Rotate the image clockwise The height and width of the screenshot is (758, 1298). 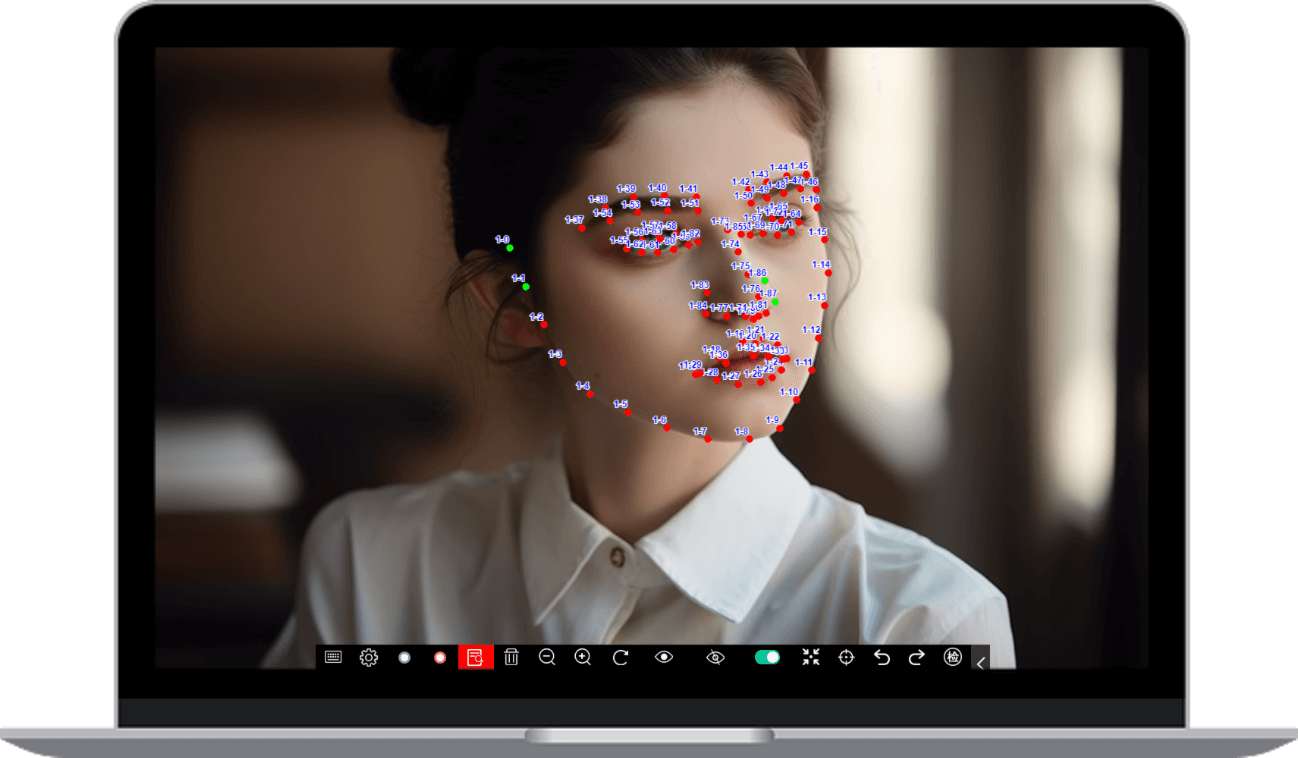[x=618, y=657]
